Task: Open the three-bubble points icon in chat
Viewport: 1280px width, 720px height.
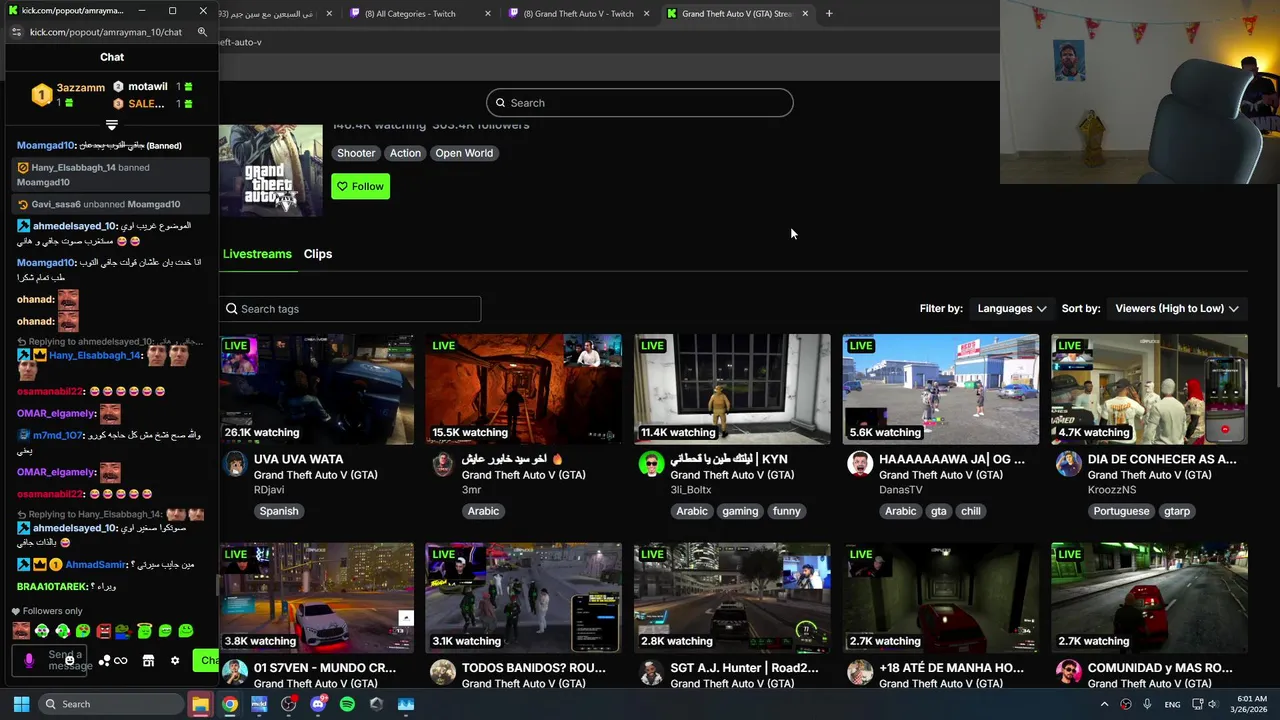Action: [x=104, y=661]
